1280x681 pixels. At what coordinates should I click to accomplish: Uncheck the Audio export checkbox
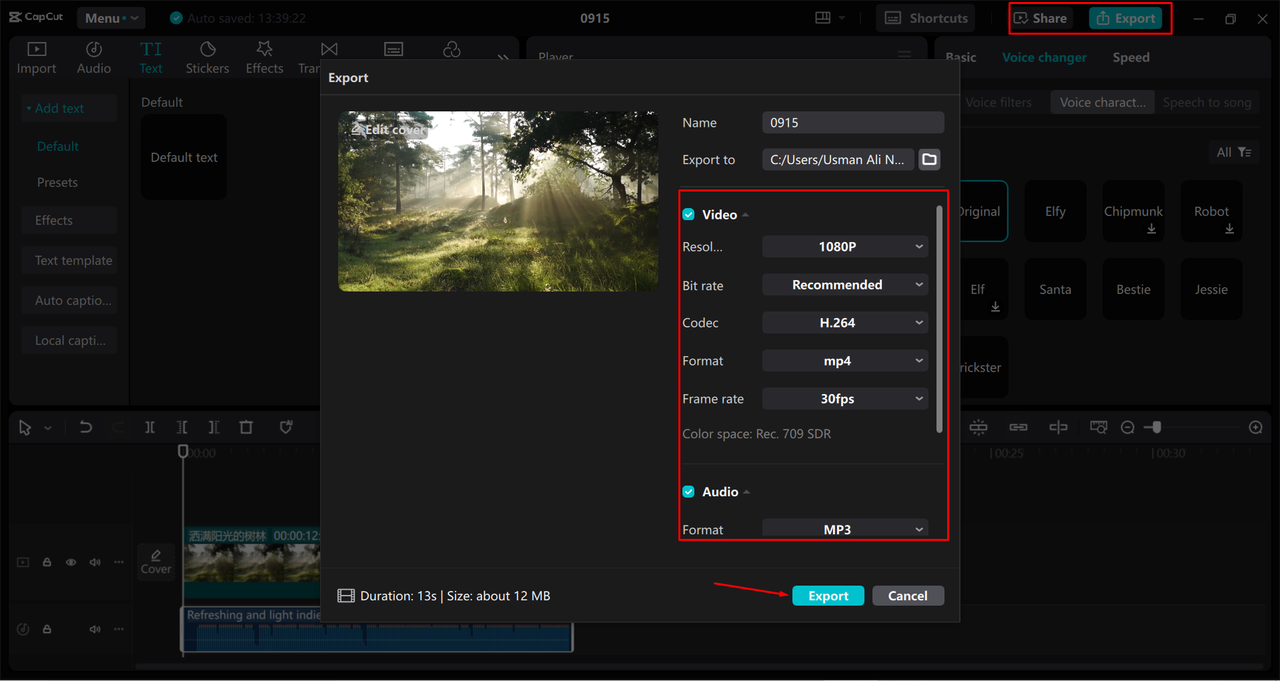(x=688, y=492)
